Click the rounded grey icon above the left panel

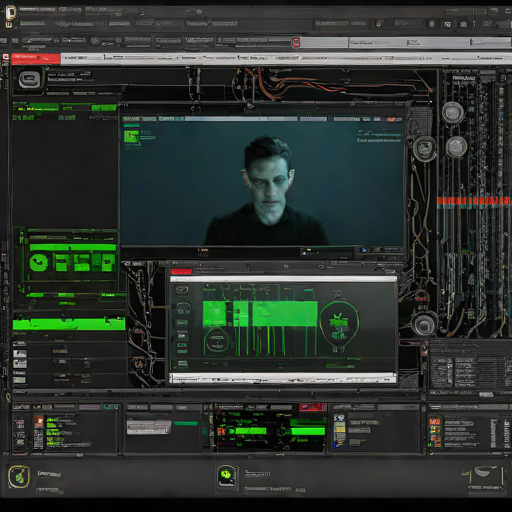point(29,79)
